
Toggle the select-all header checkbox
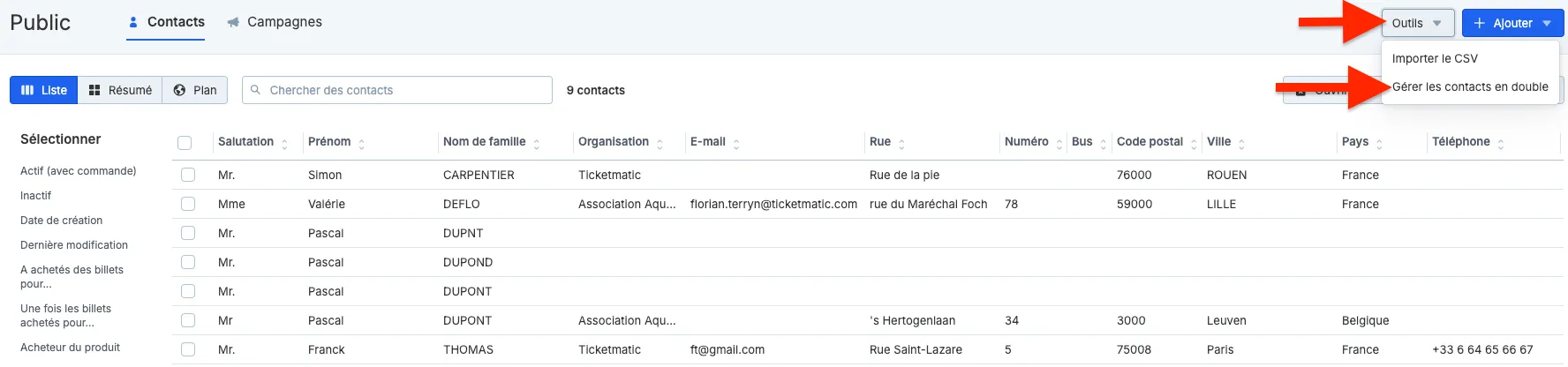click(x=185, y=143)
